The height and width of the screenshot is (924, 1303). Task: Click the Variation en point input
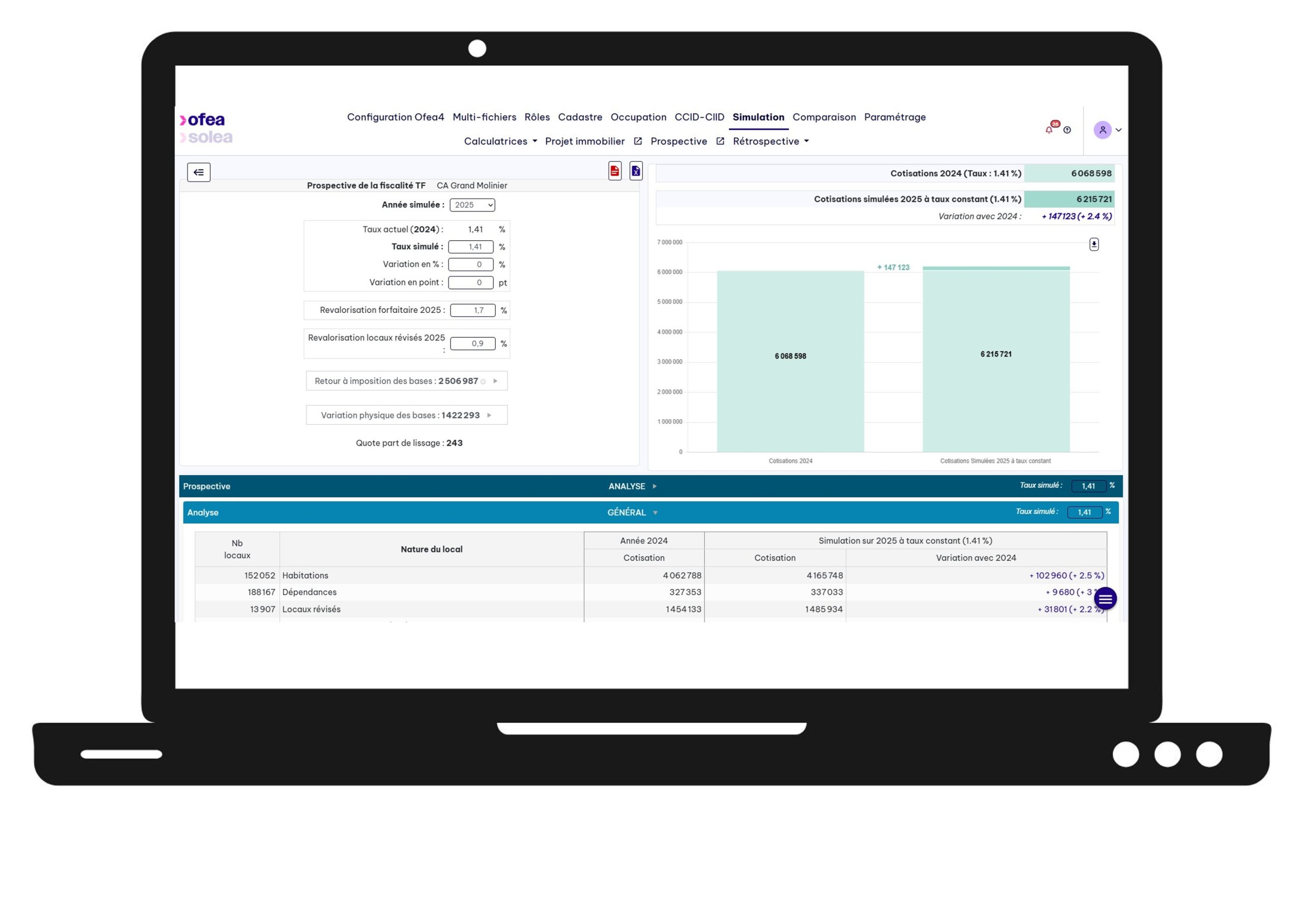pyautogui.click(x=471, y=283)
